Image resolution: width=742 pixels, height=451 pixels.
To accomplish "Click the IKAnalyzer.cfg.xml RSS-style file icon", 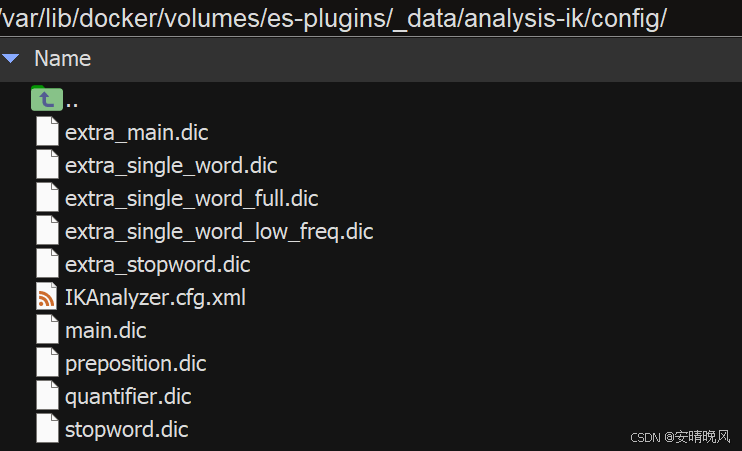I will (x=47, y=297).
